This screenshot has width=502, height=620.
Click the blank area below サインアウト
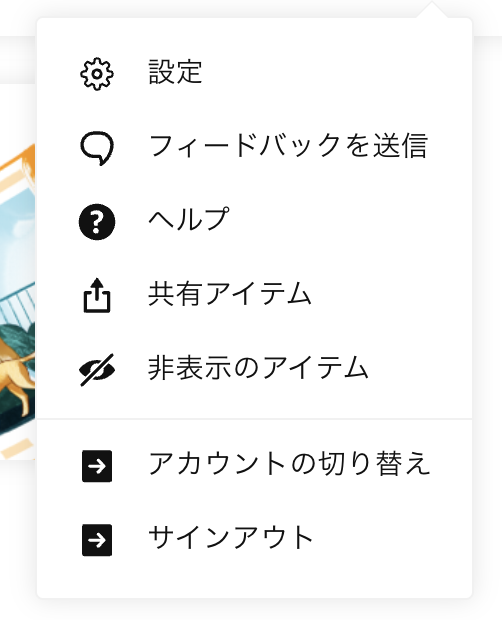tap(255, 579)
